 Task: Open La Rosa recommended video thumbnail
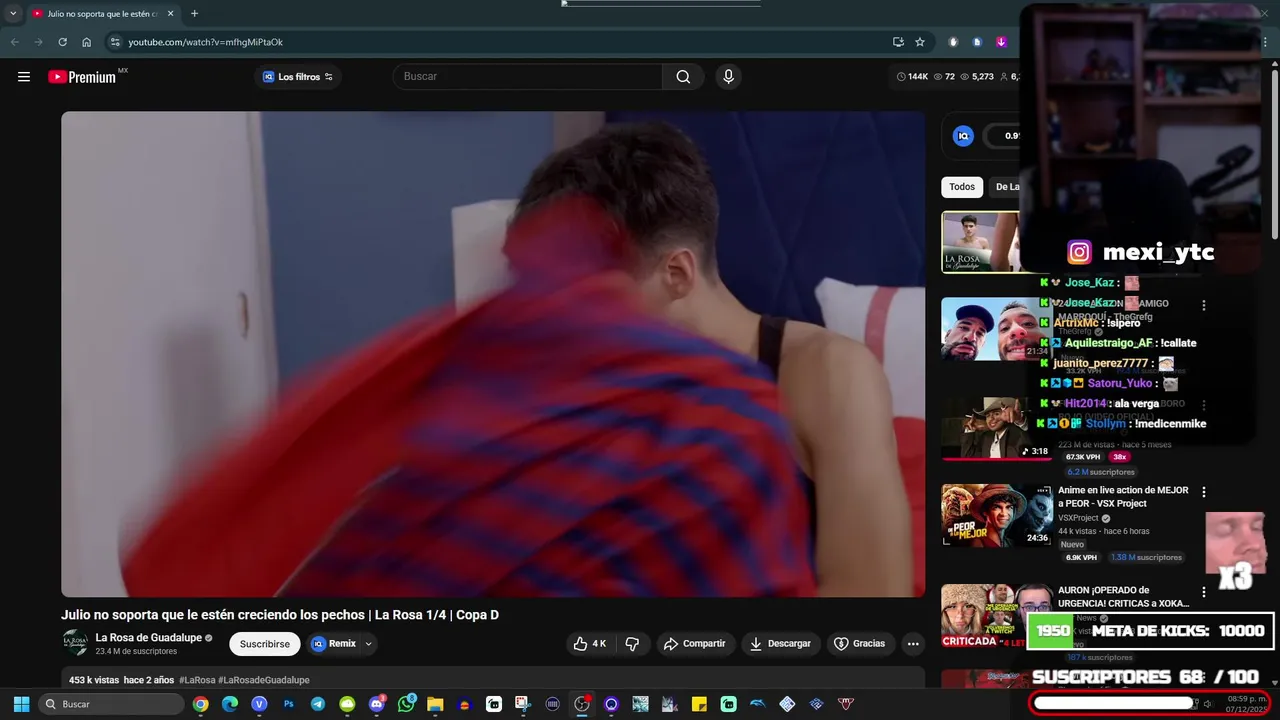[980, 241]
